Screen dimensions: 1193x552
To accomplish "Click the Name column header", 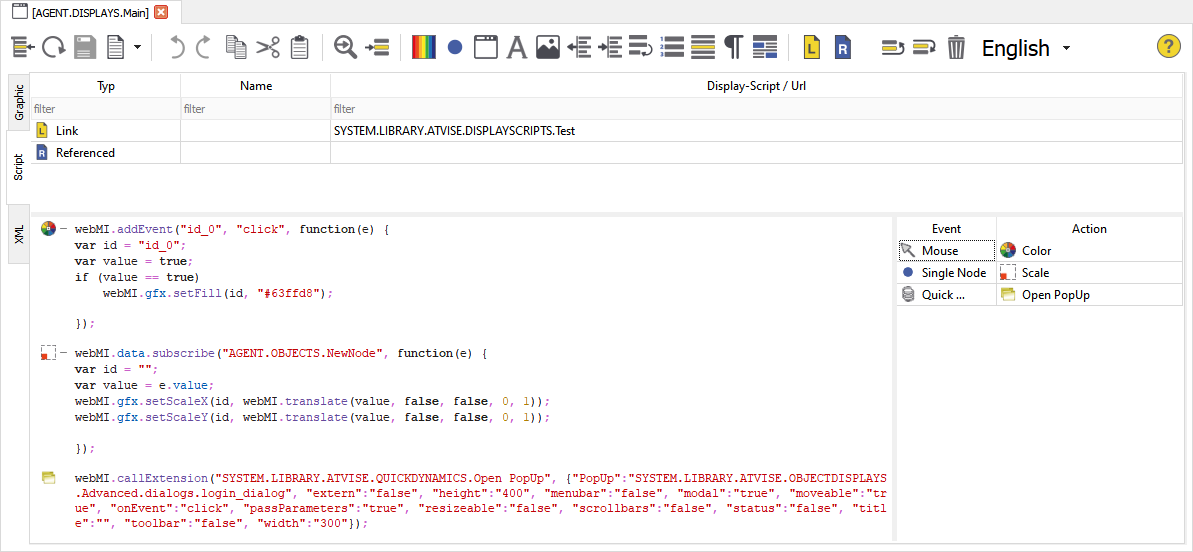I will (255, 86).
